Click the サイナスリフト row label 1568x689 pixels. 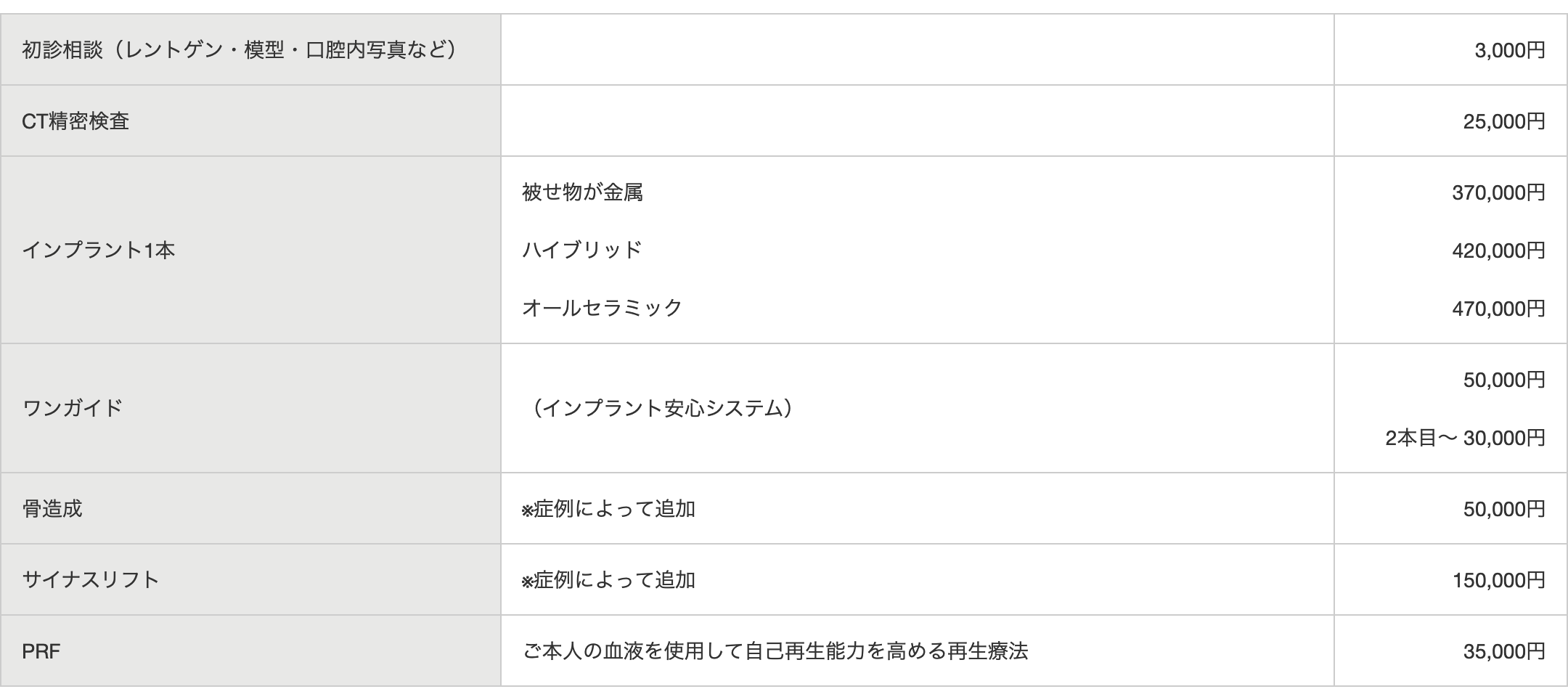tap(91, 579)
